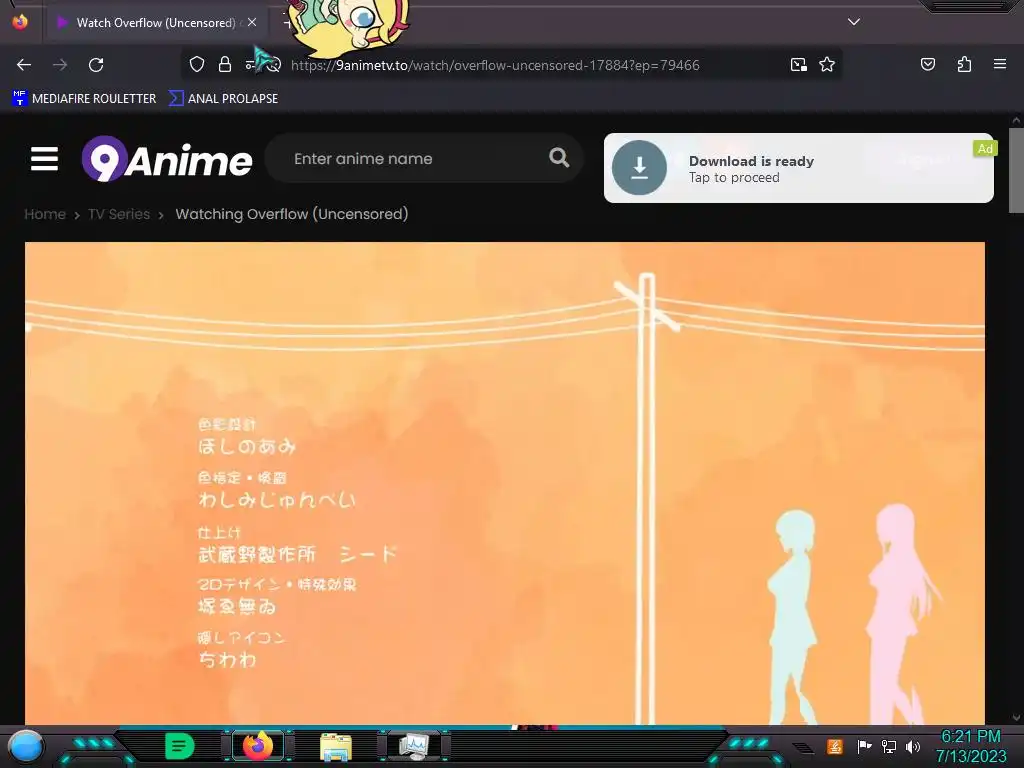1024x768 pixels.
Task: Open the Start orb on the taskbar
Action: pyautogui.click(x=26, y=747)
